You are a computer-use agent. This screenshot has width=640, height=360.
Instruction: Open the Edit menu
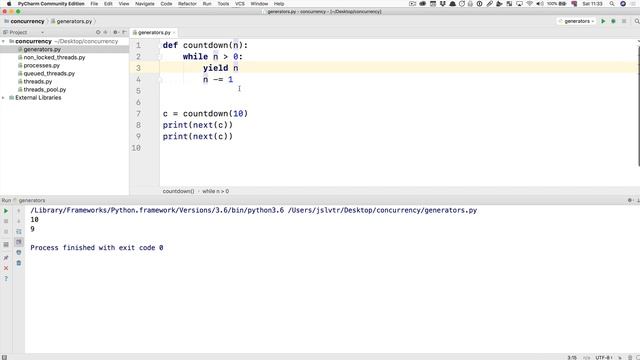[x=108, y=4]
